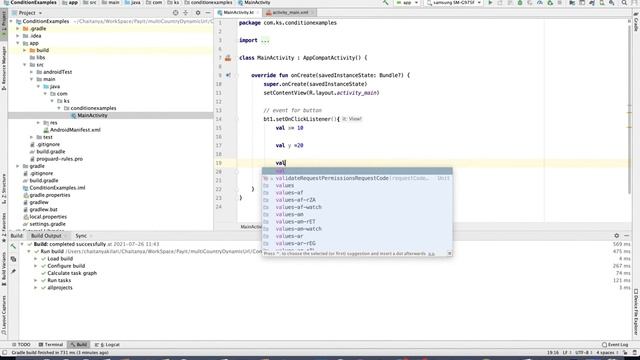Image resolution: width=640 pixels, height=360 pixels.
Task: Hide the Build panel with minus icon
Action: coord(627,236)
